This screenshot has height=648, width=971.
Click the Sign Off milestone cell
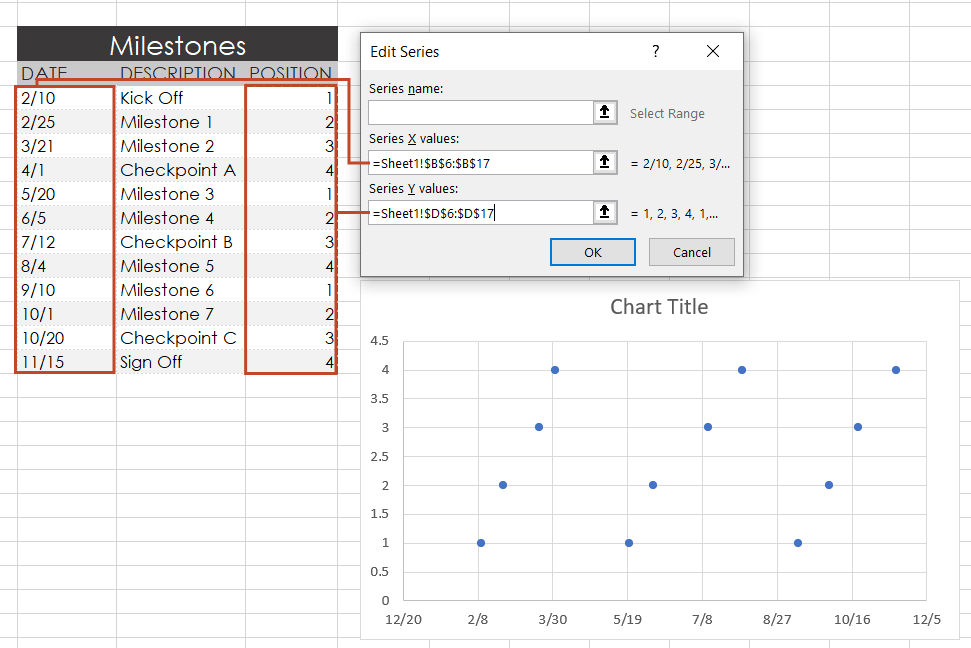[150, 362]
